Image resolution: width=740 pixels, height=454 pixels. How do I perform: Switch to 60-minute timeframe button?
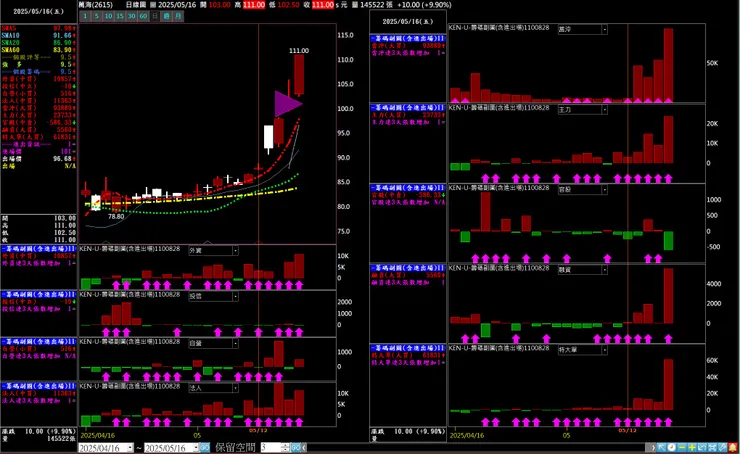coord(143,16)
